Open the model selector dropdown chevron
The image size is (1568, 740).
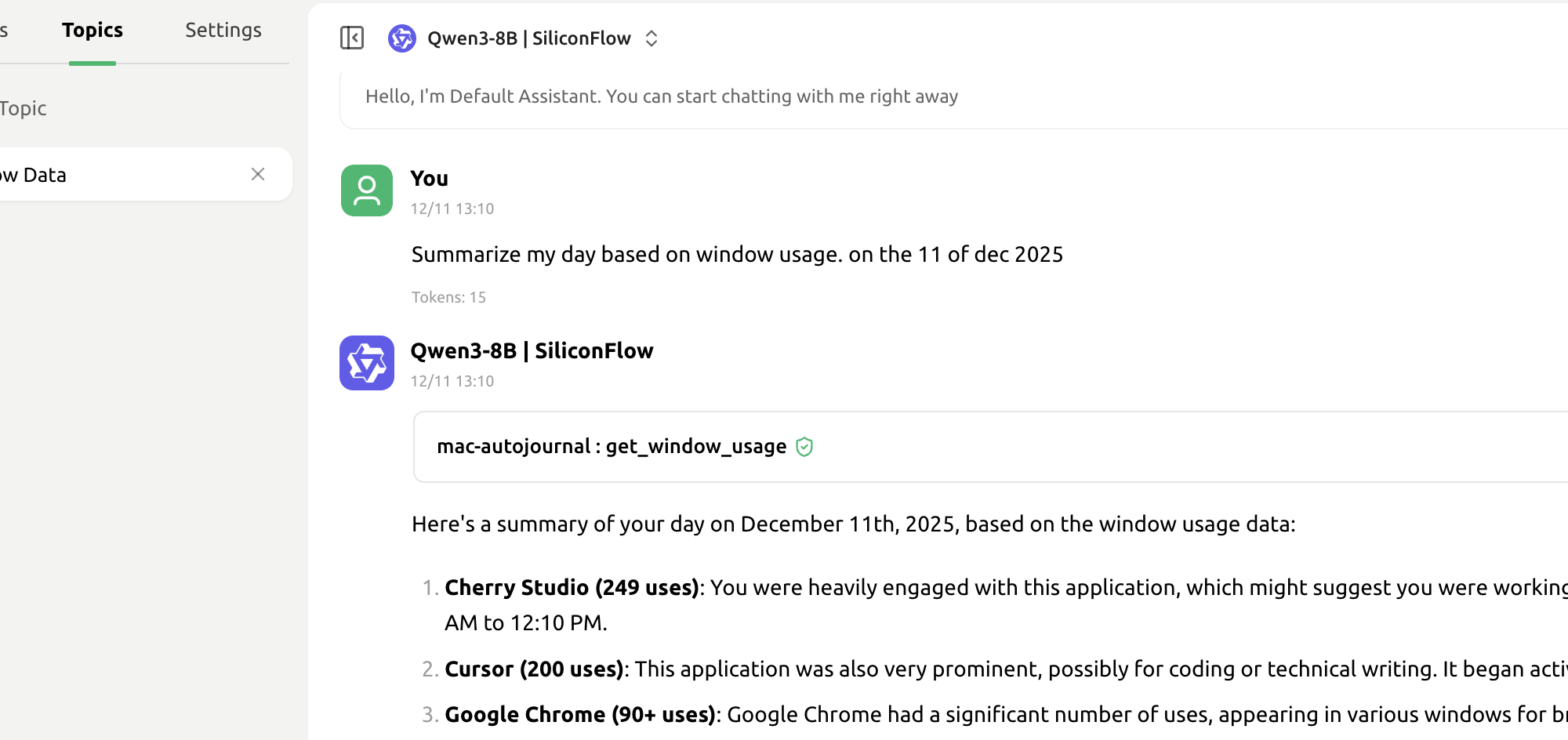point(652,38)
